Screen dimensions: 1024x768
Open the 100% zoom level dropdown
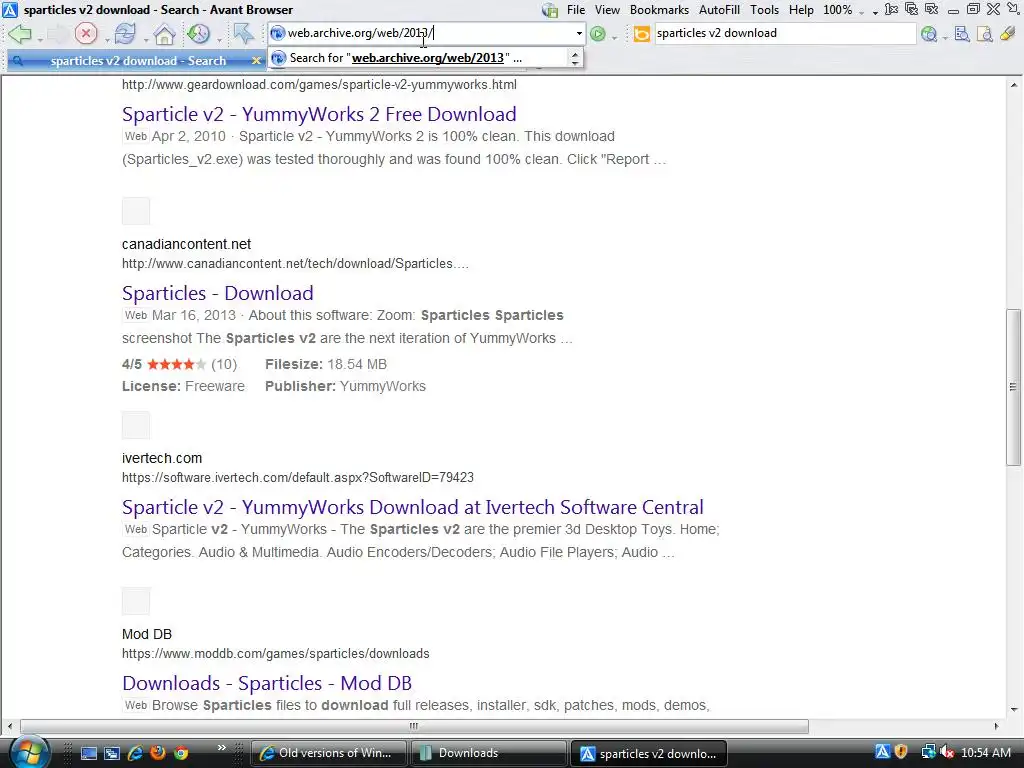843,10
